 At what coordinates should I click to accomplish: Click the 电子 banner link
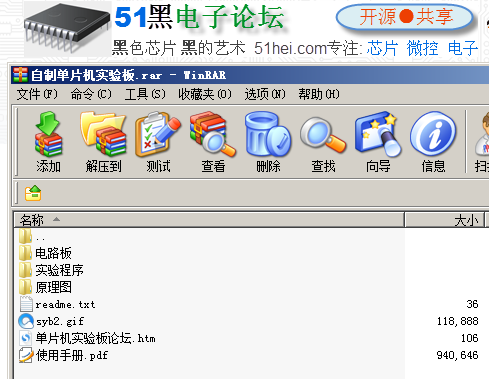pos(463,48)
